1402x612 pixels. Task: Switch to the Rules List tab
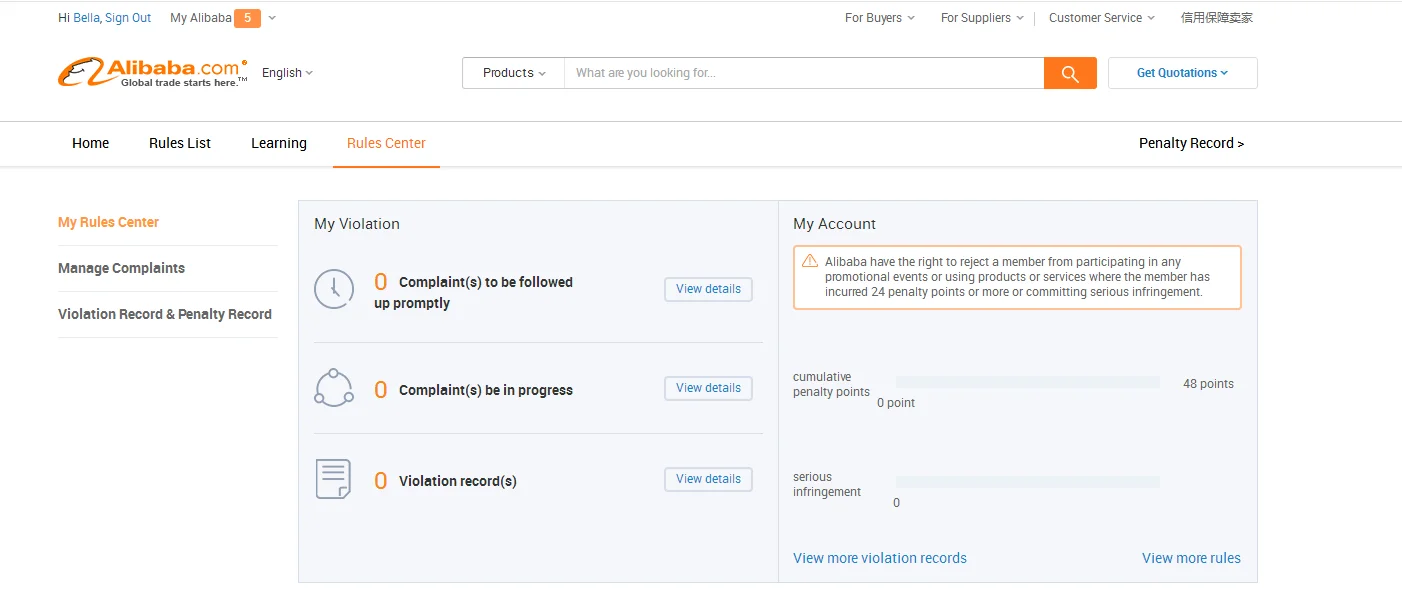click(x=180, y=143)
